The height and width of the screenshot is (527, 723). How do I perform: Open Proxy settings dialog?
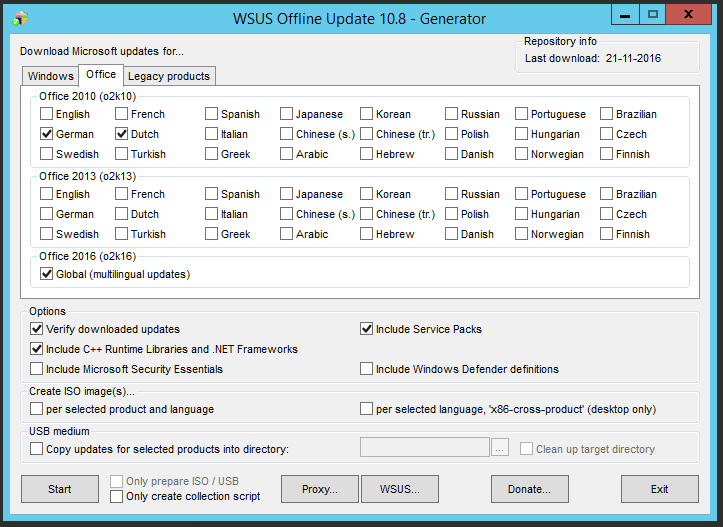point(319,489)
